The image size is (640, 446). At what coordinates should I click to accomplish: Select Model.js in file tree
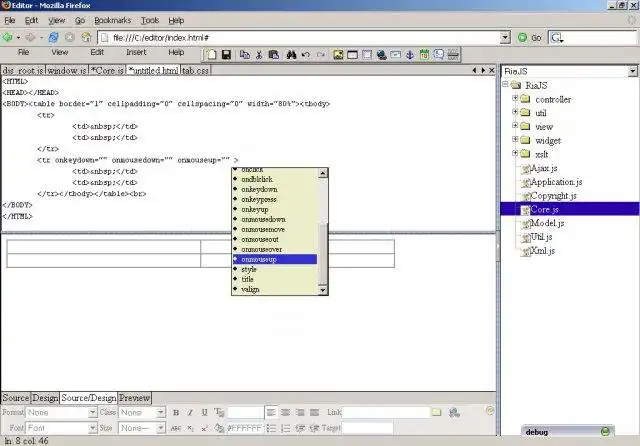pyautogui.click(x=547, y=223)
